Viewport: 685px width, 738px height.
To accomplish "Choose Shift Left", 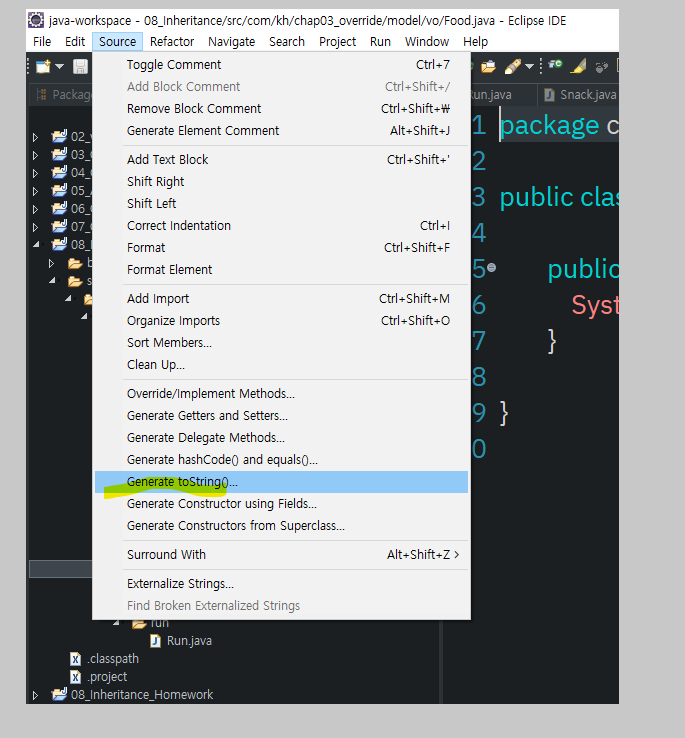I will (x=281, y=204).
